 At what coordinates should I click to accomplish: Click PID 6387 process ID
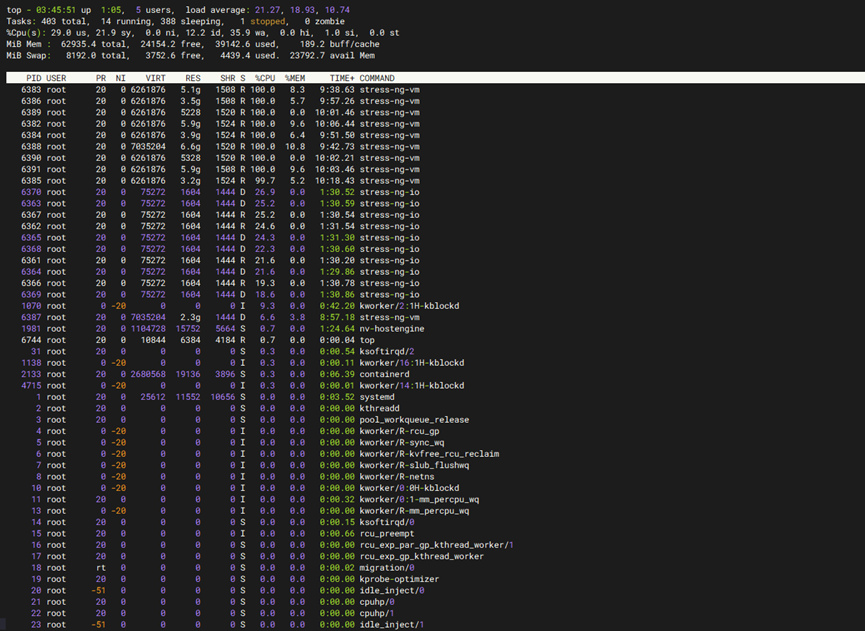[x=31, y=317]
